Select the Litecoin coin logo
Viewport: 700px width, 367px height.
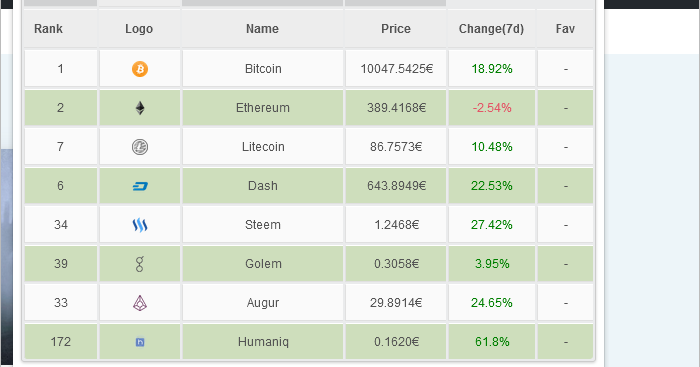pos(140,147)
